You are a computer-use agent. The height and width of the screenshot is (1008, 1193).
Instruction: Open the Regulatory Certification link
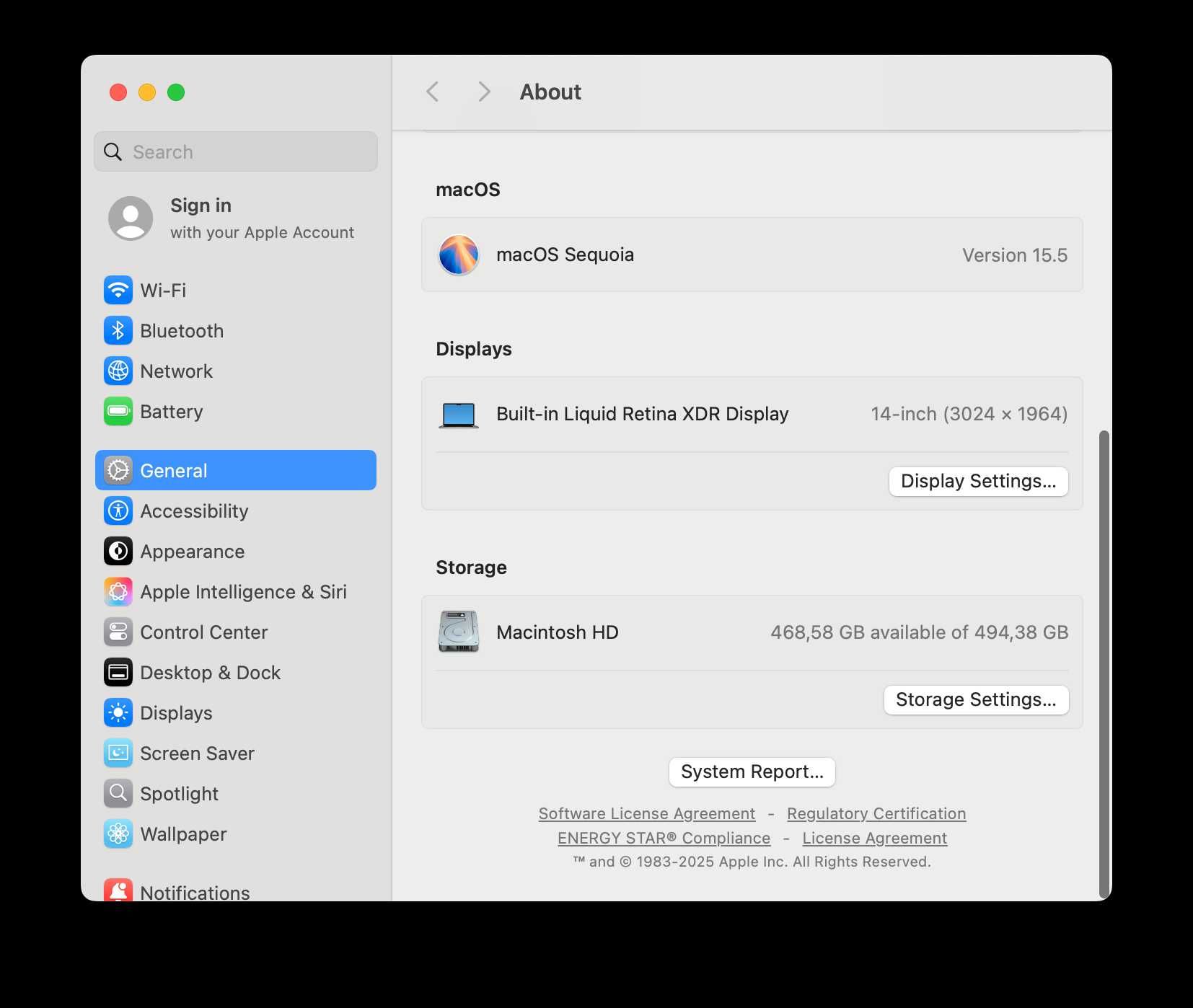tap(876, 813)
